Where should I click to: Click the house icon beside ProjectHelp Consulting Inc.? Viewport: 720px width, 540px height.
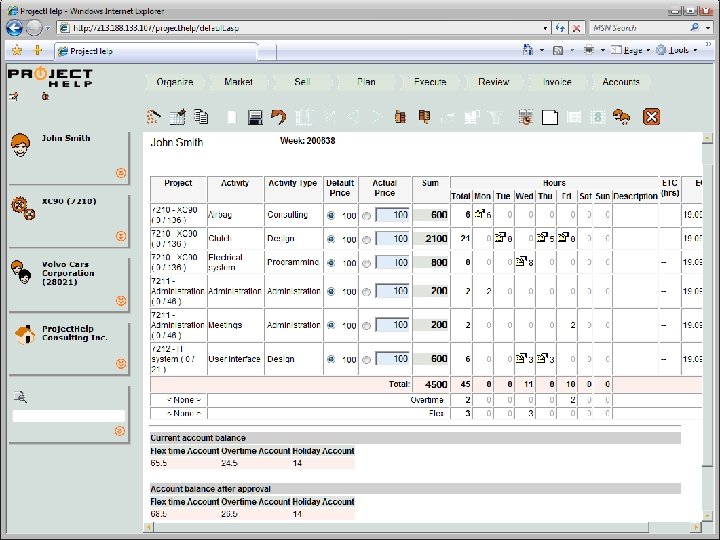click(25, 334)
